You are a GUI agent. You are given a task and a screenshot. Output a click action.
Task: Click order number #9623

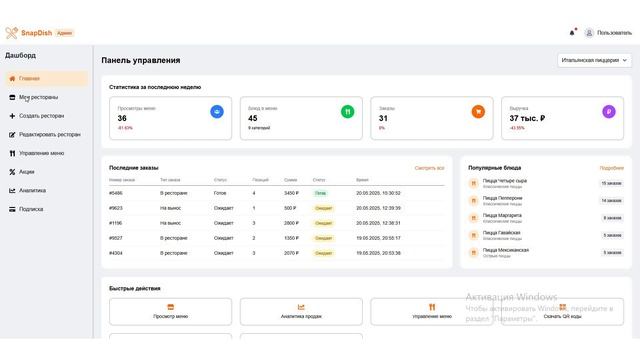click(116, 208)
